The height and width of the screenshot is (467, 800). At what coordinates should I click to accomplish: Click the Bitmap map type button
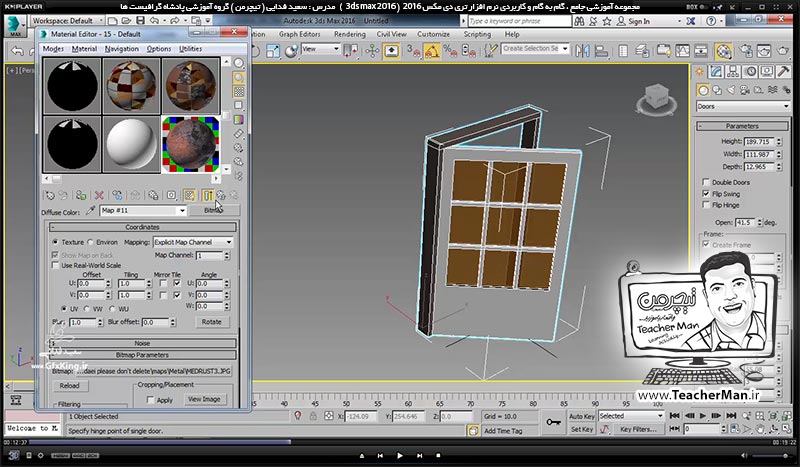click(x=214, y=210)
